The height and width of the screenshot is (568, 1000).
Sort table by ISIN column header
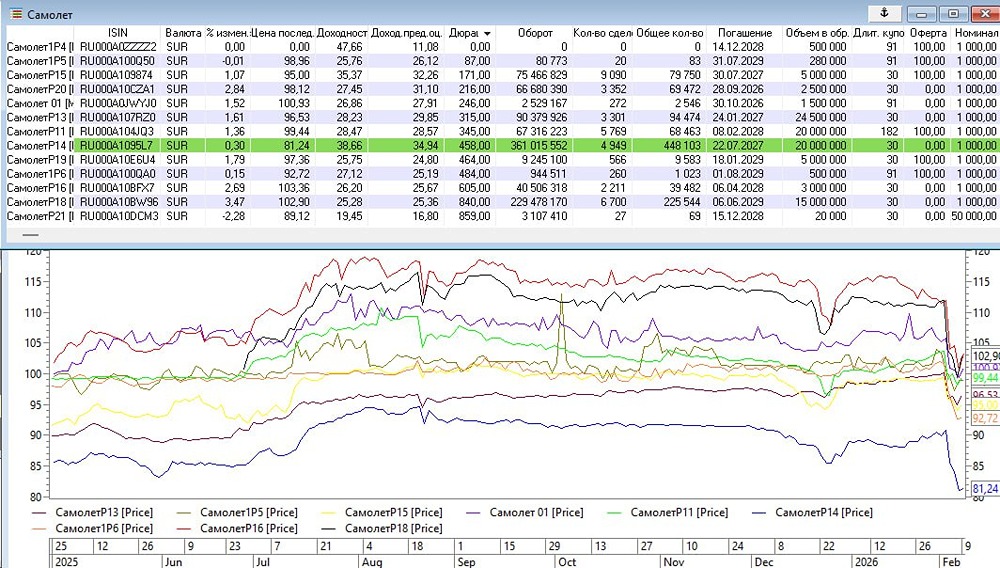[117, 33]
